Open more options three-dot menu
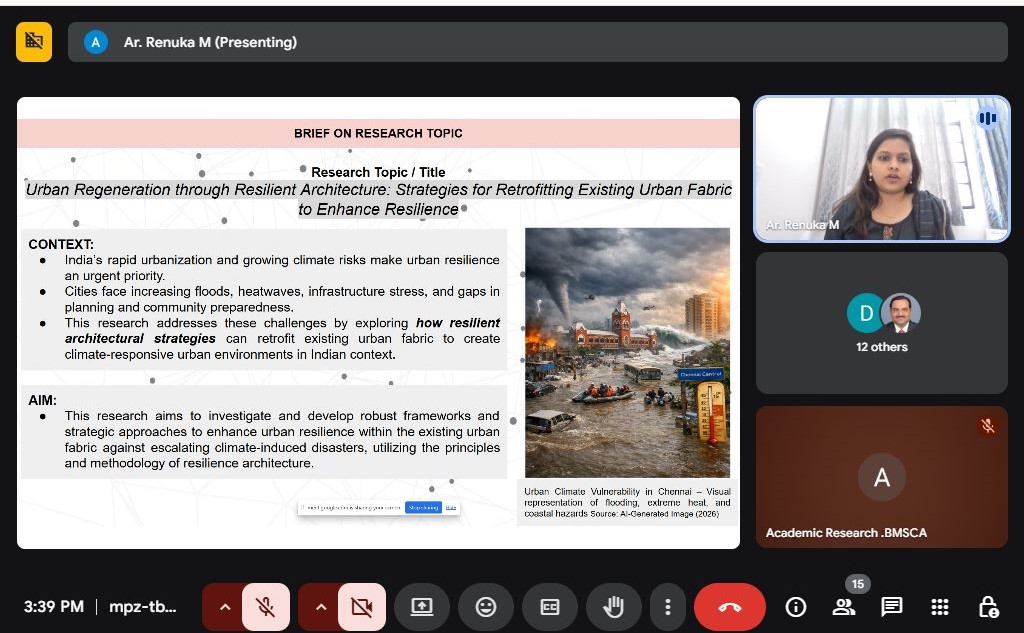Screen dimensions: 1024x633 (x=667, y=607)
